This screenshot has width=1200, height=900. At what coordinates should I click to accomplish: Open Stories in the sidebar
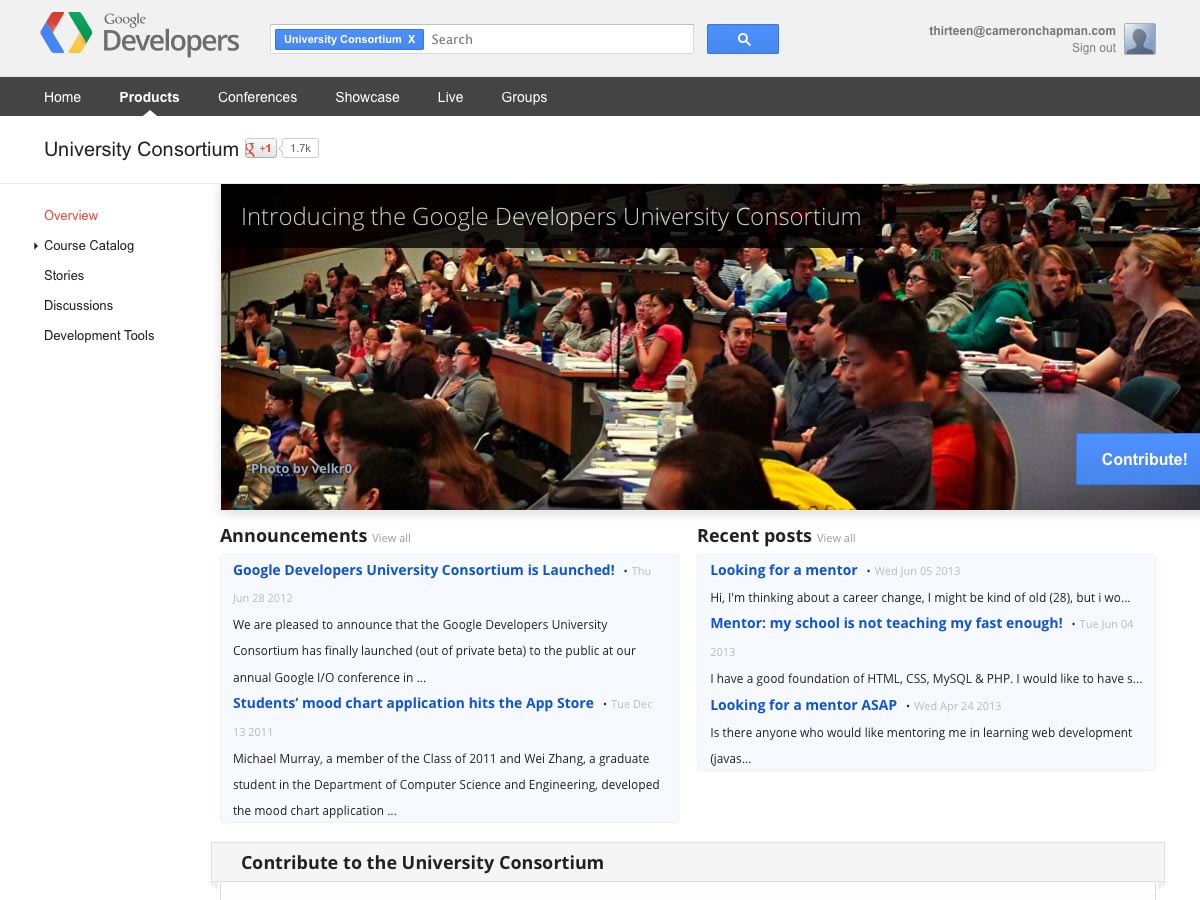[64, 276]
